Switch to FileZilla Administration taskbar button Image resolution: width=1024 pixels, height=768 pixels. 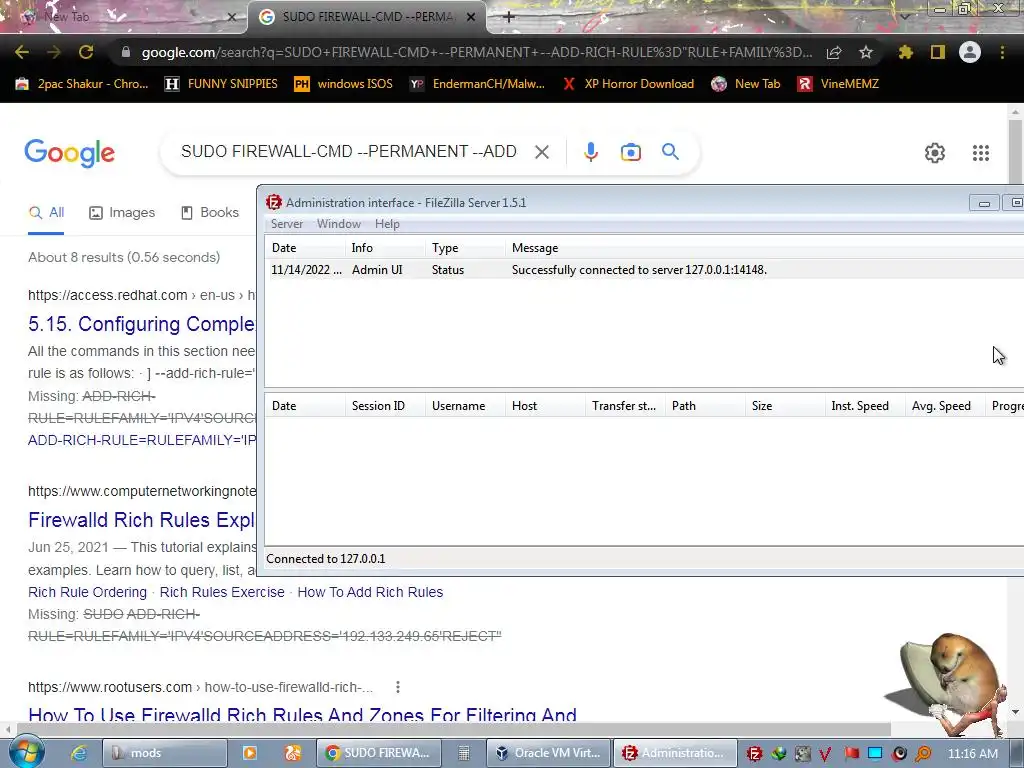click(676, 753)
